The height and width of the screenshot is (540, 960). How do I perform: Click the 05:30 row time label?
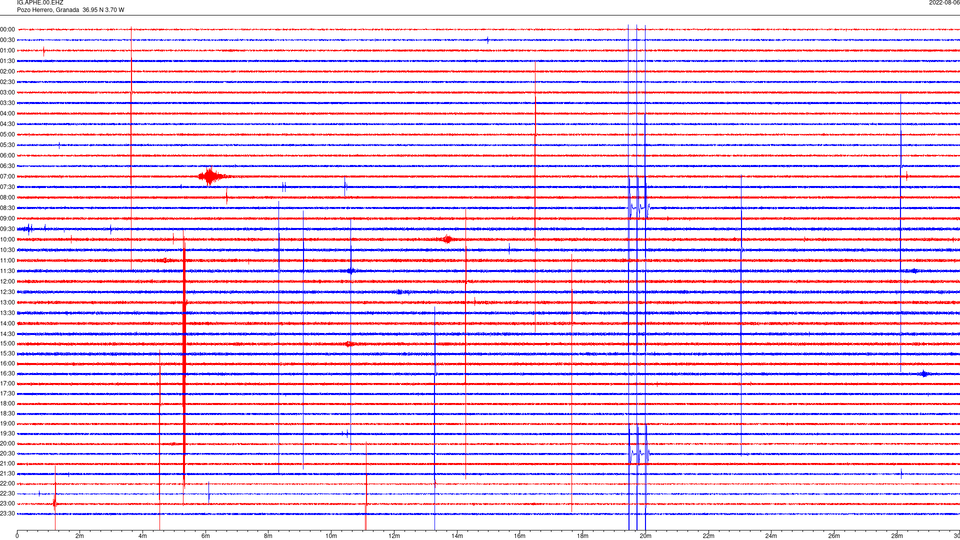(7, 145)
